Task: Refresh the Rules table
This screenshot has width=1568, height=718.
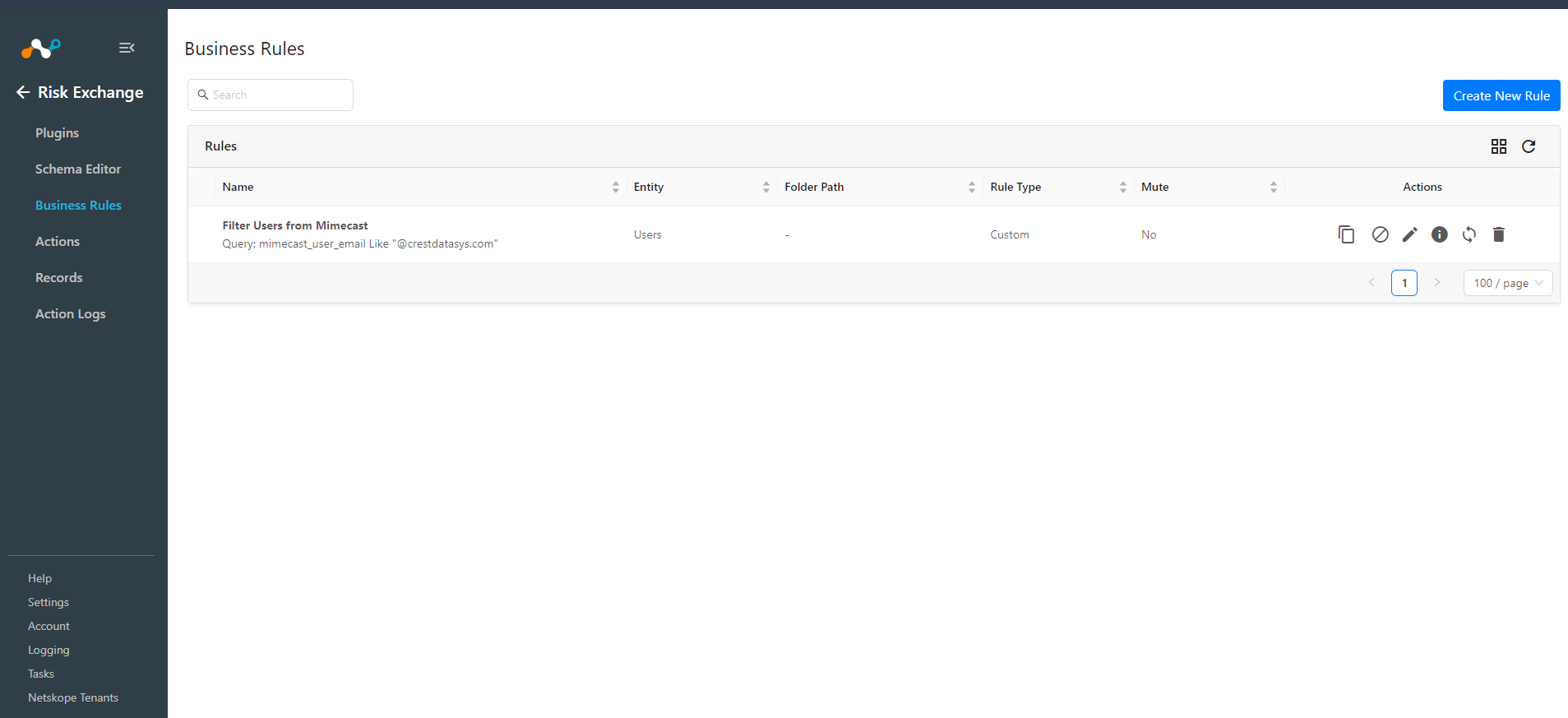Action: pyautogui.click(x=1529, y=146)
